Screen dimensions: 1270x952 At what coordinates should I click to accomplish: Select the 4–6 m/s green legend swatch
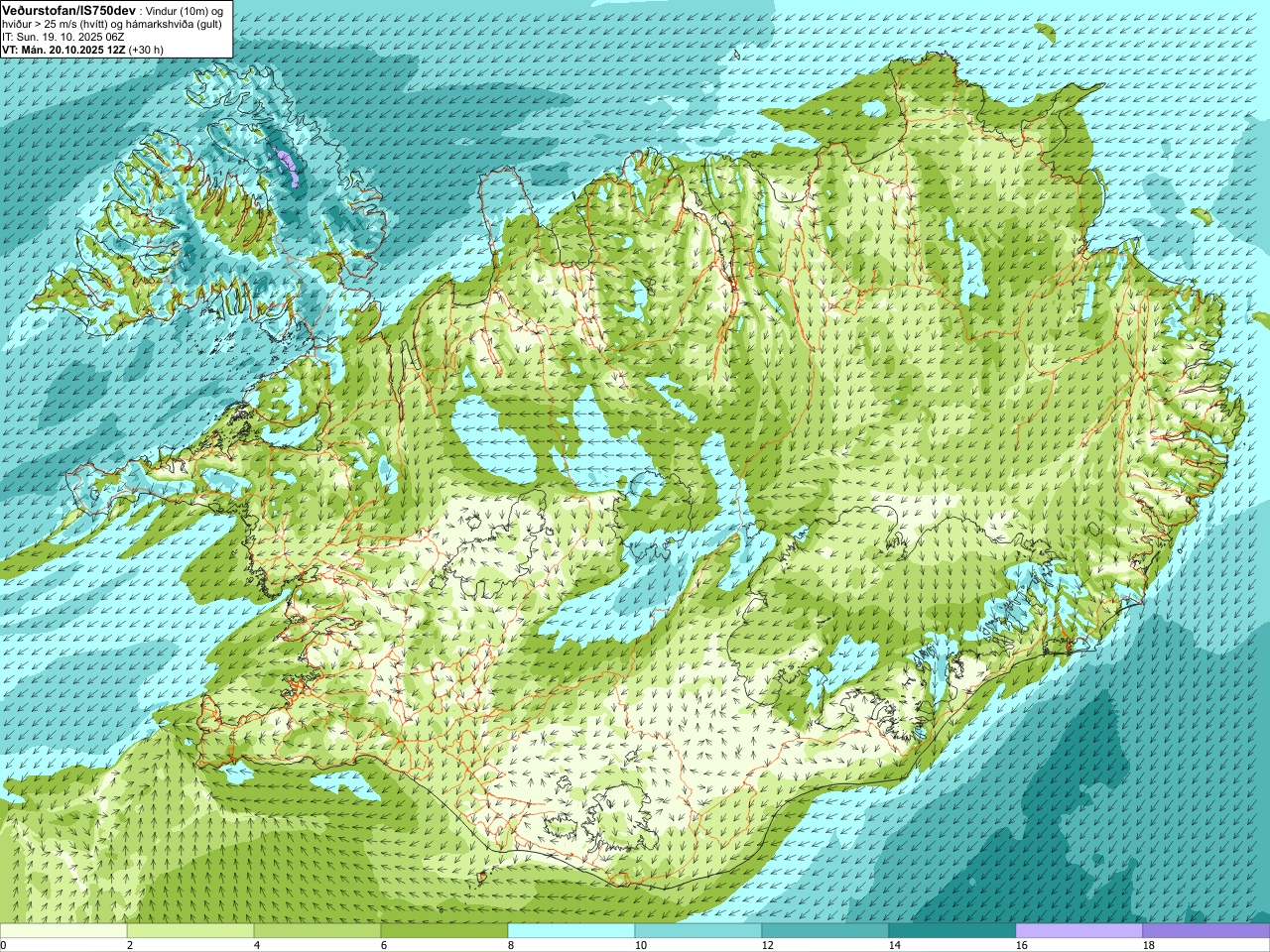tap(317, 931)
